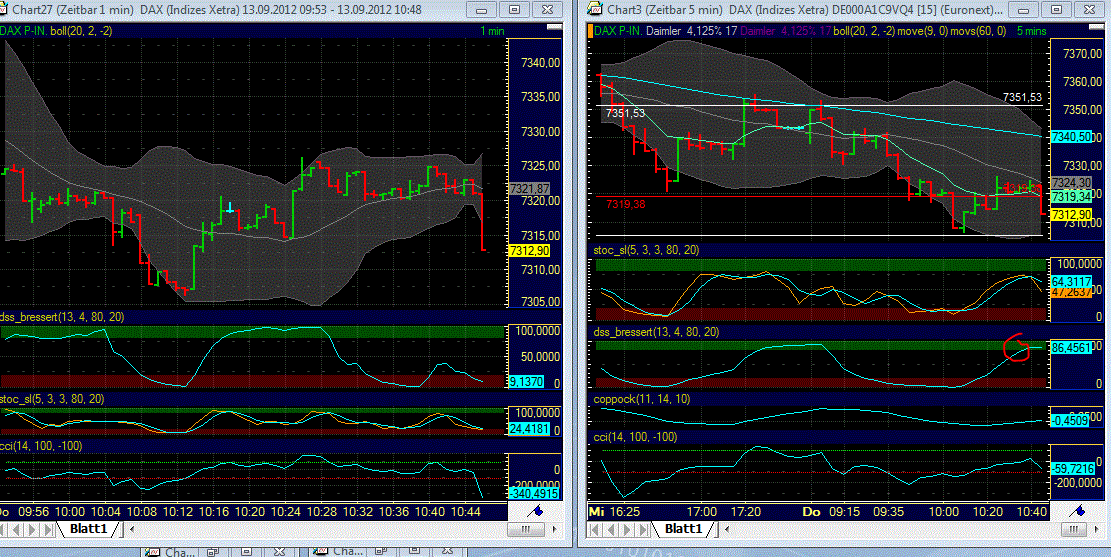Click the -59,7216 cci value

pos(1073,468)
